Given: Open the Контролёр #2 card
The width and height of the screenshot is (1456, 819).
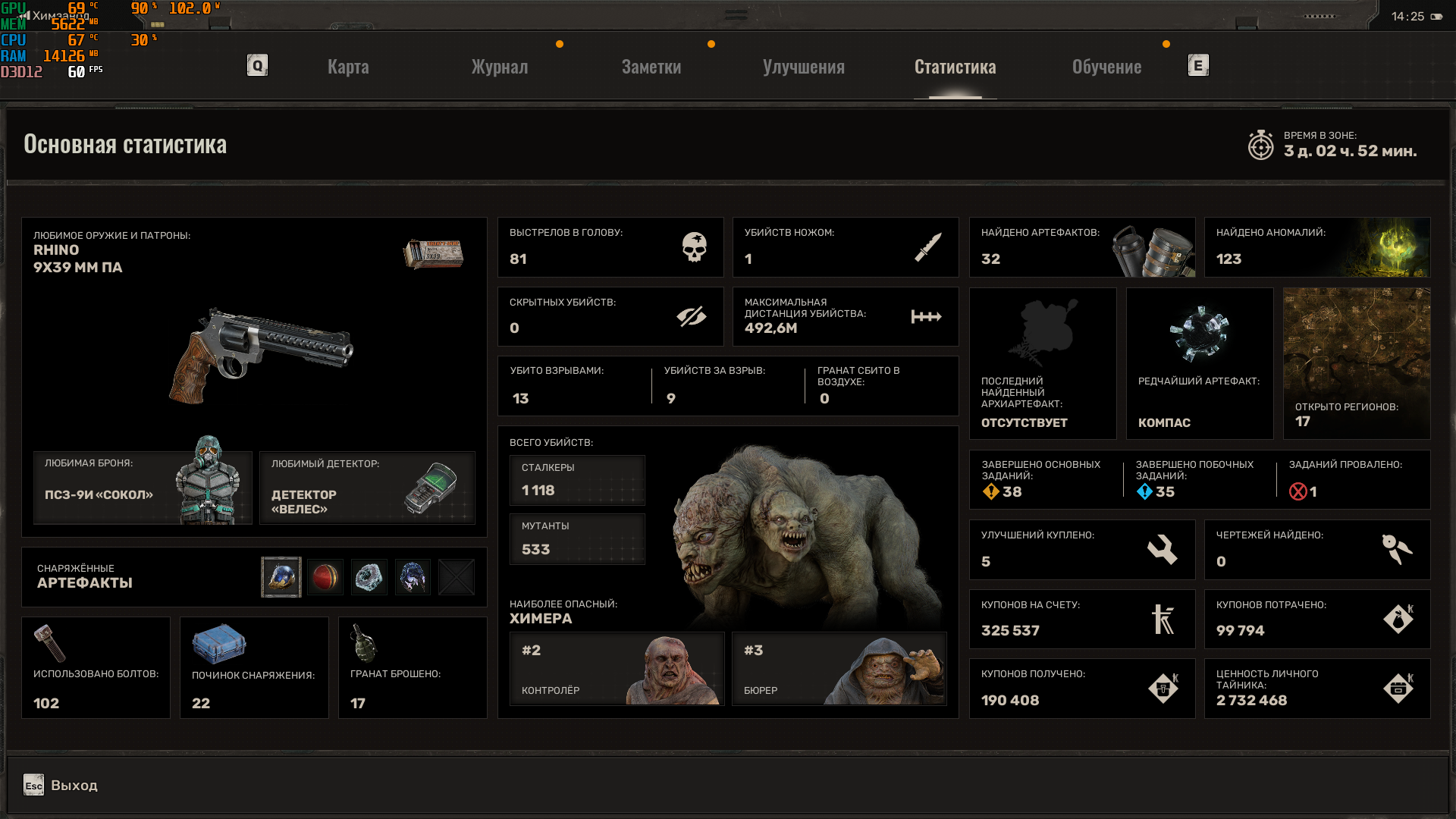Looking at the screenshot, I should (x=617, y=669).
